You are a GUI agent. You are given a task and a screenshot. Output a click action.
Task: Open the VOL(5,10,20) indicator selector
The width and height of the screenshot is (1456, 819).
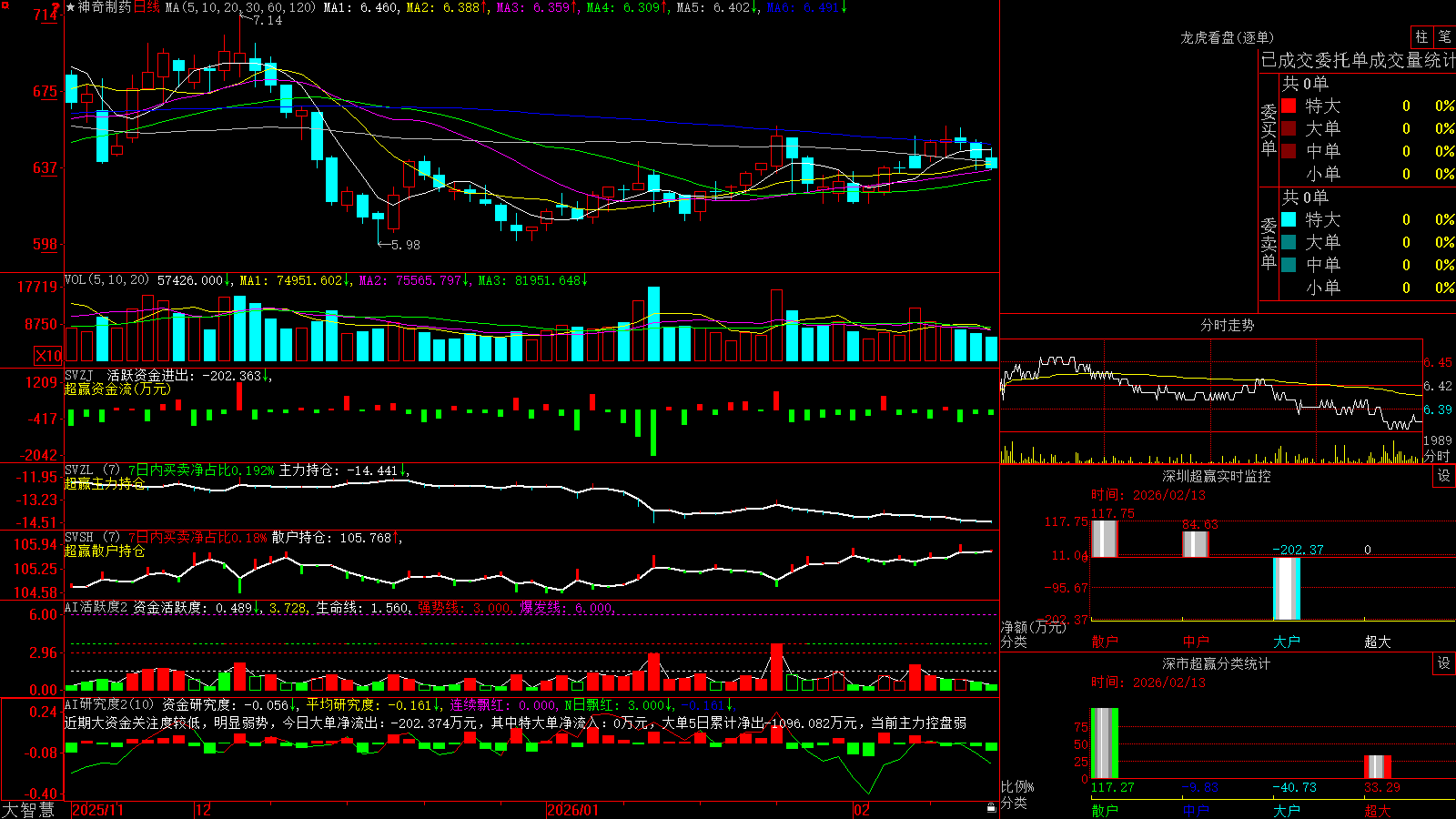pos(106,280)
